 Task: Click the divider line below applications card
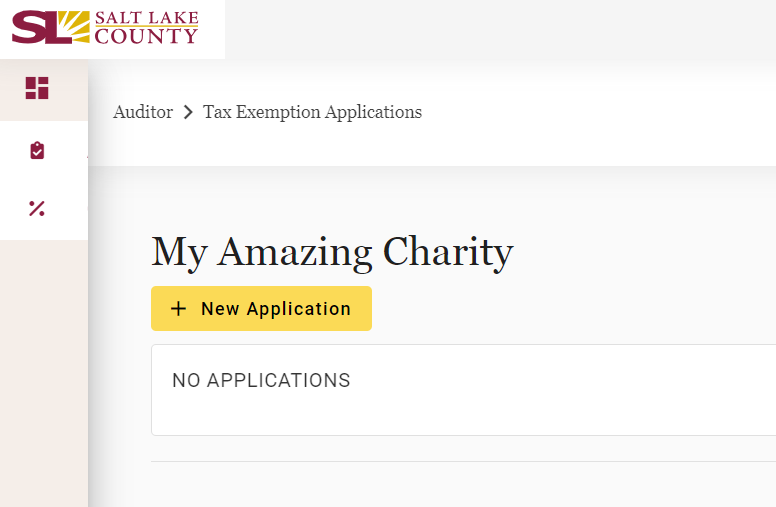pyautogui.click(x=460, y=461)
